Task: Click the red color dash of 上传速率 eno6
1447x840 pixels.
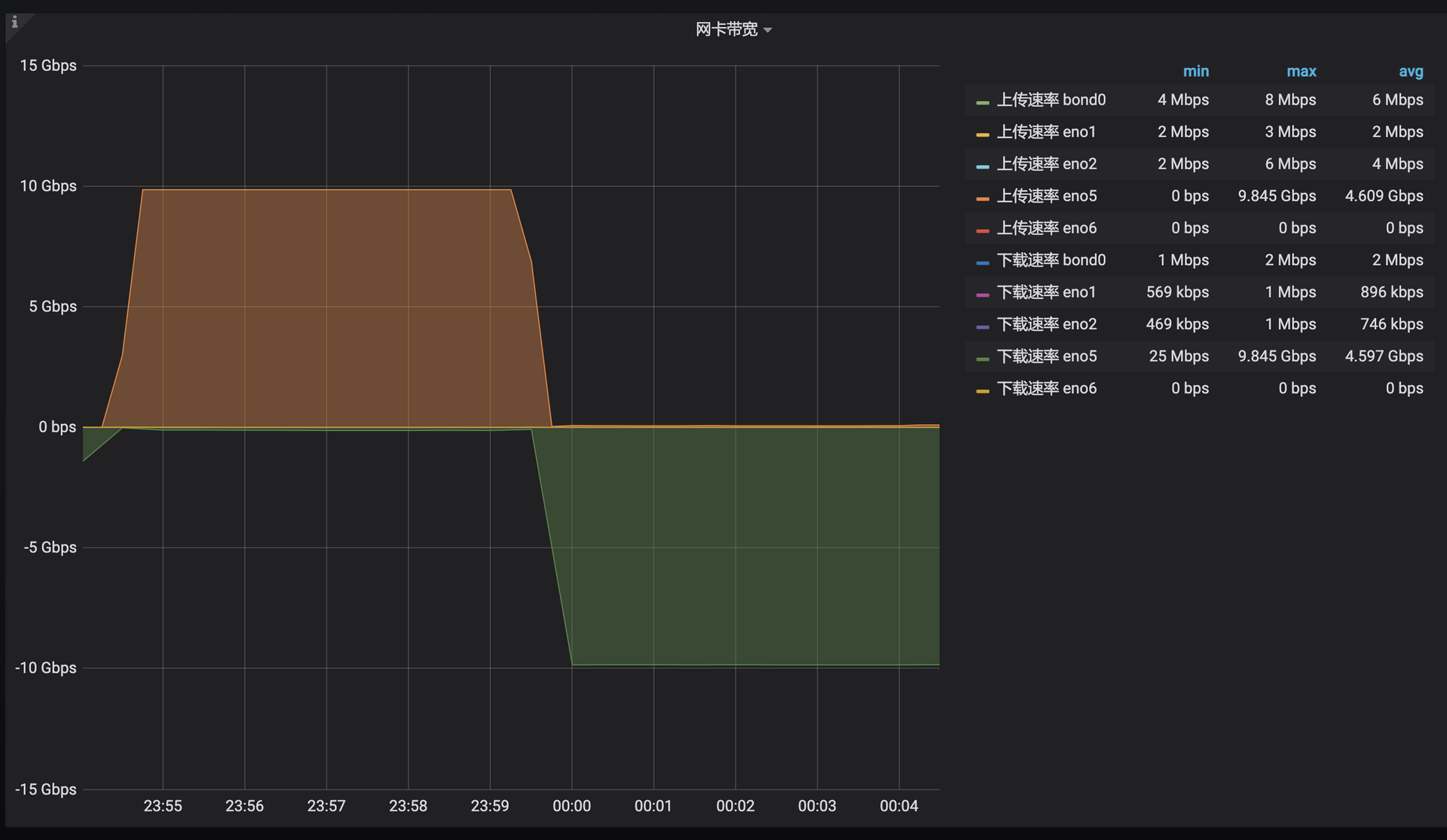Action: click(x=982, y=230)
